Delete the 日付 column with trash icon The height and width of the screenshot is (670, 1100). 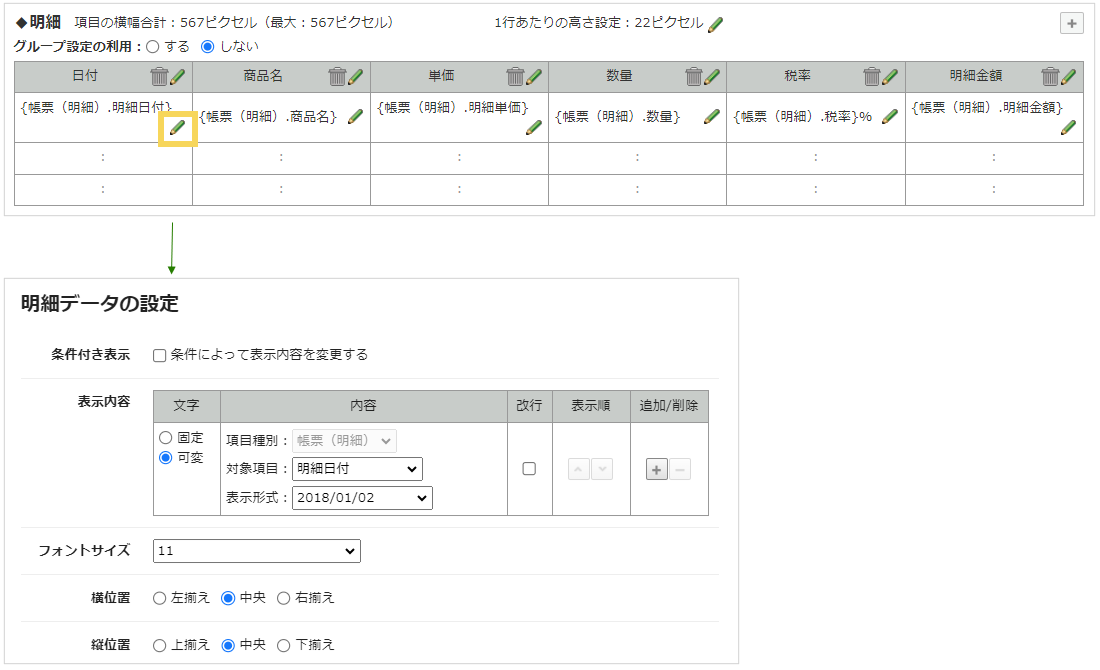click(x=159, y=77)
